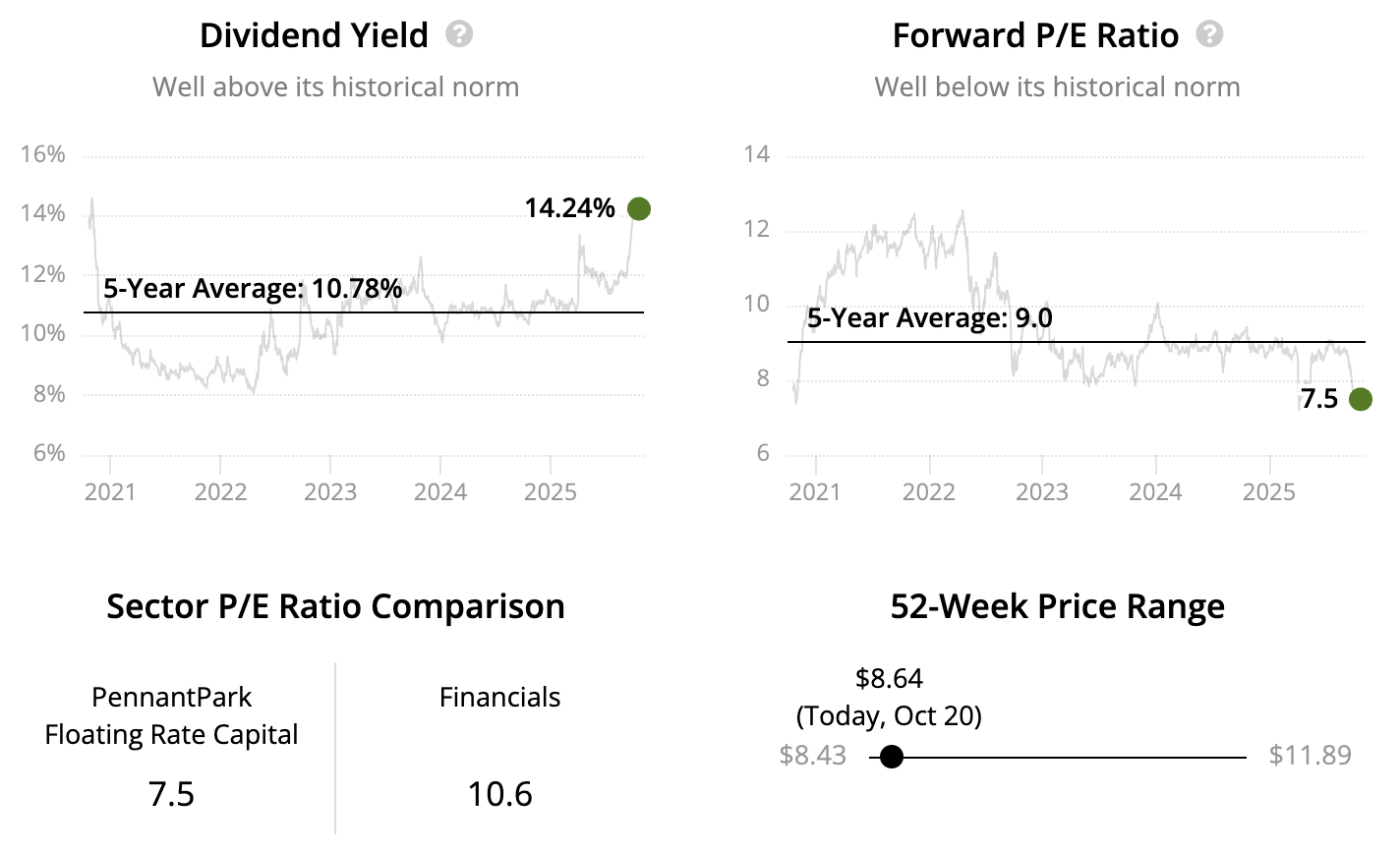Viewport: 1400px width, 851px height.
Task: Select PennantPark Floating Rate Capital label
Action: [x=171, y=716]
